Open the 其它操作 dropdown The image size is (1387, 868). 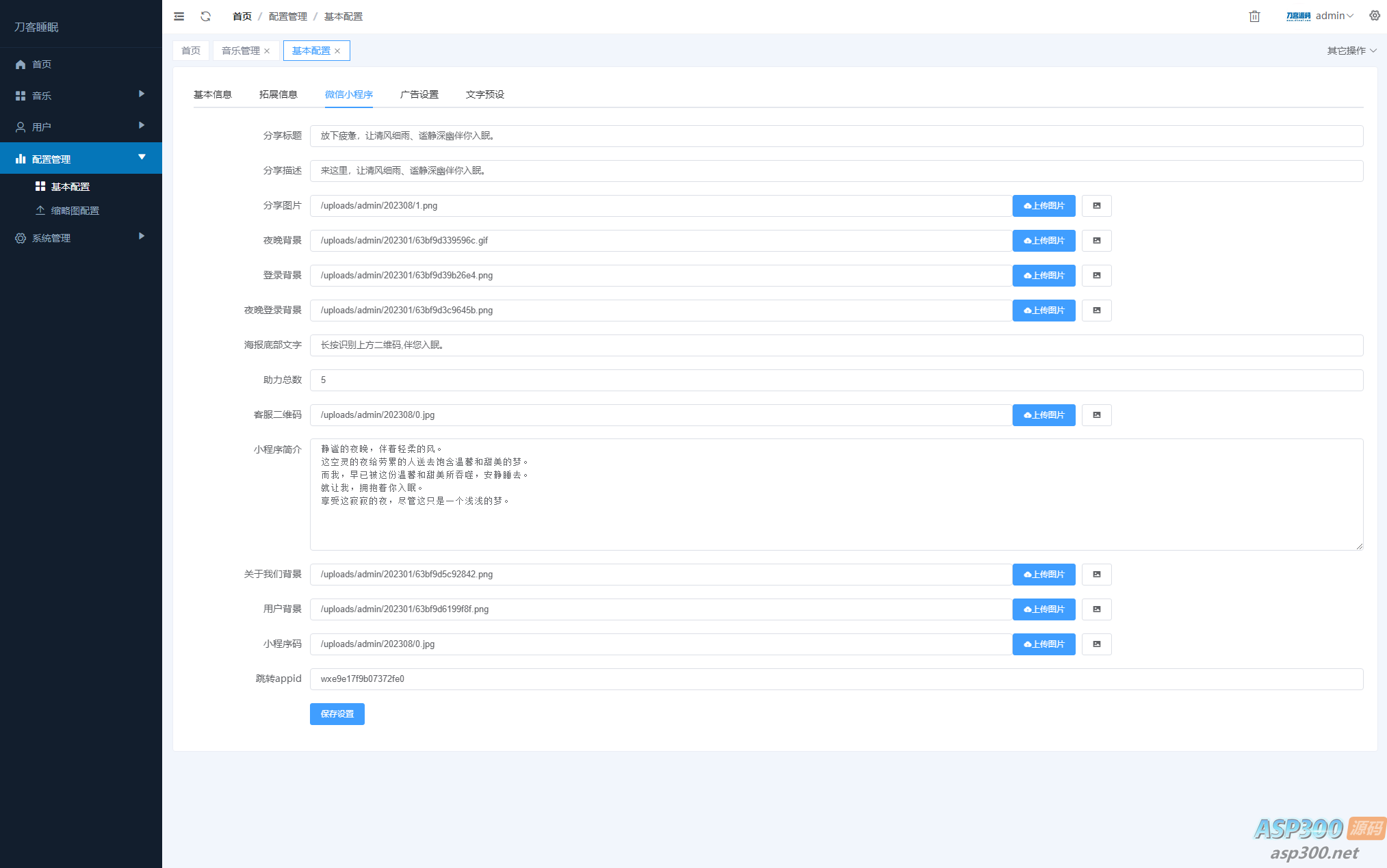pyautogui.click(x=1351, y=51)
